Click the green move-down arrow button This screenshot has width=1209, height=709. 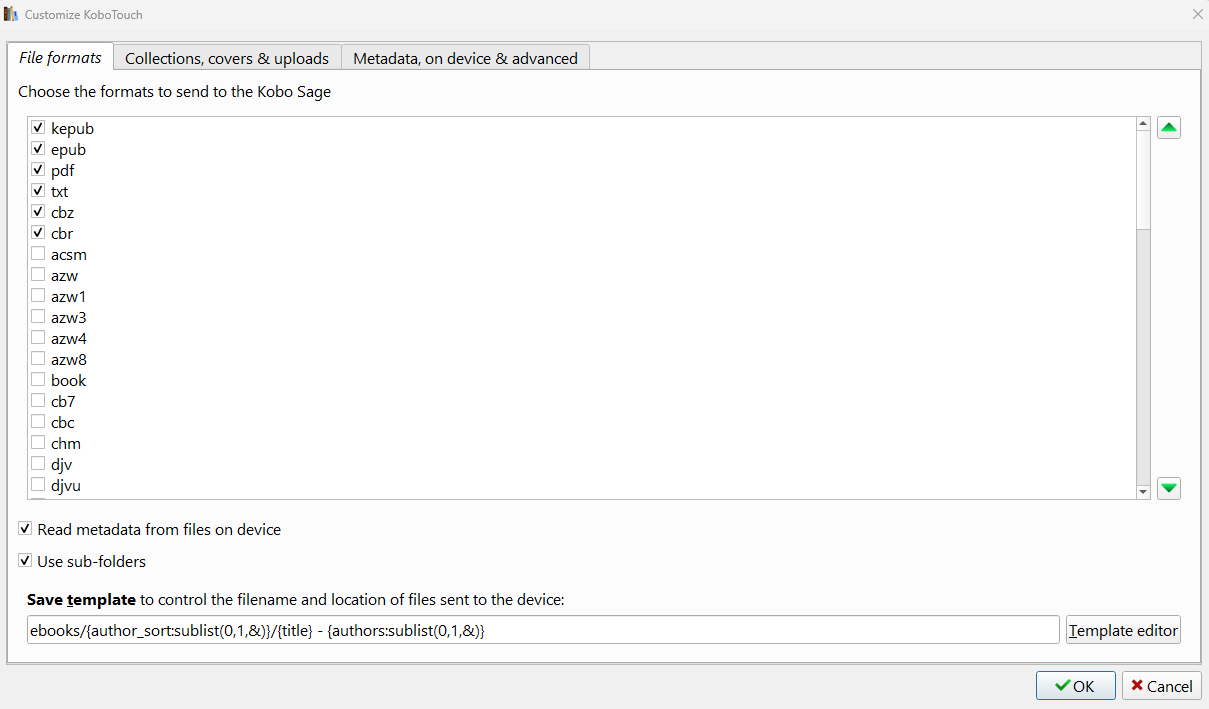tap(1169, 488)
